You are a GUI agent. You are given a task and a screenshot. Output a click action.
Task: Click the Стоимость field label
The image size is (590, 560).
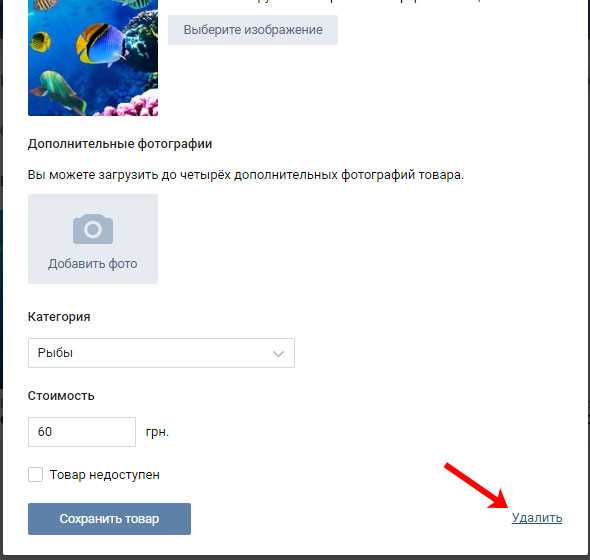tap(61, 396)
